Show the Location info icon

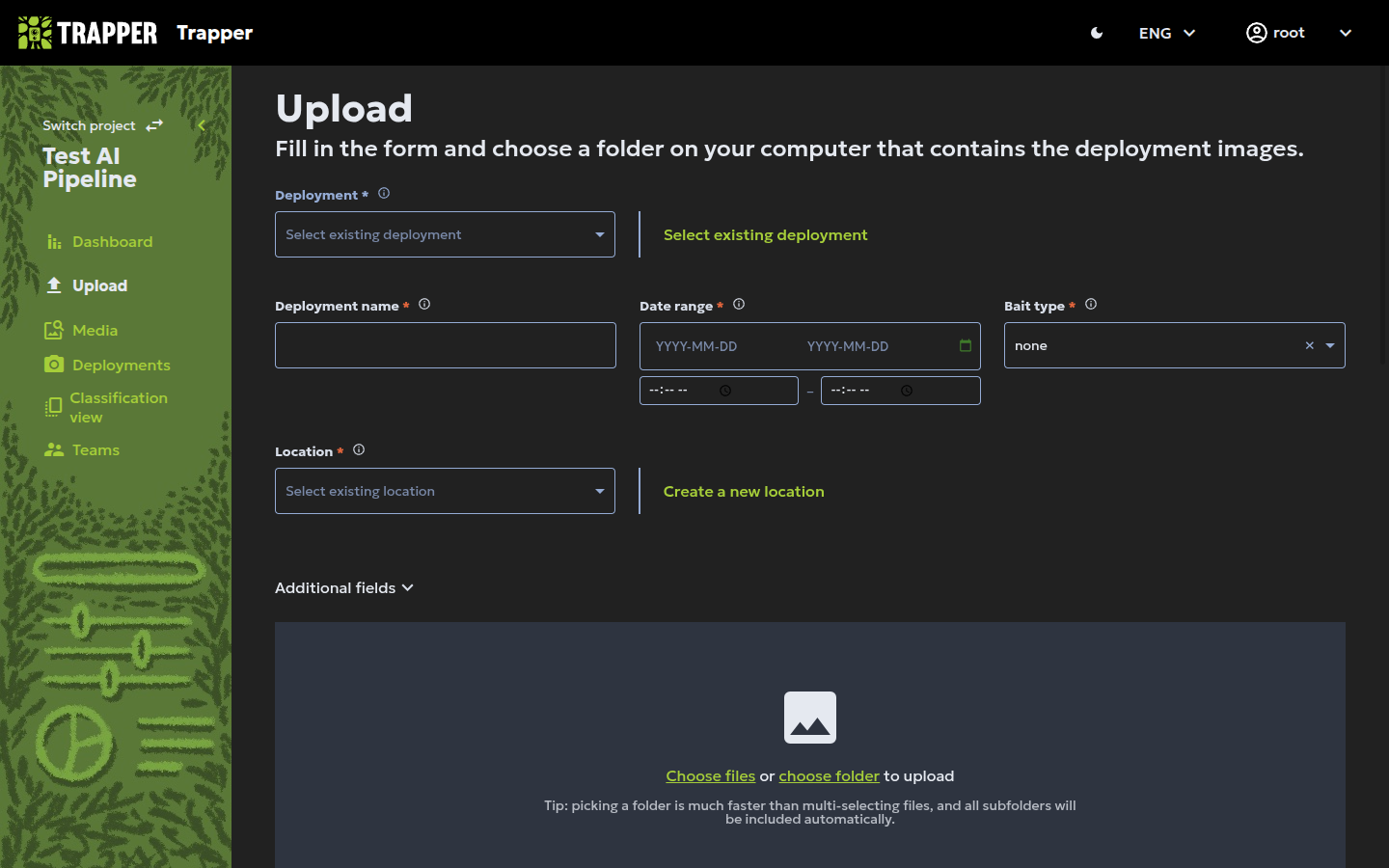[359, 449]
